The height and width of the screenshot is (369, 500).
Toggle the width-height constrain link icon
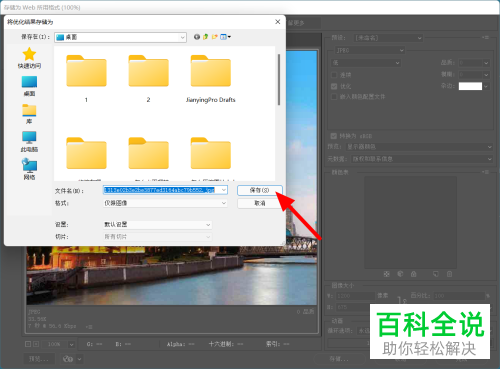[402, 301]
